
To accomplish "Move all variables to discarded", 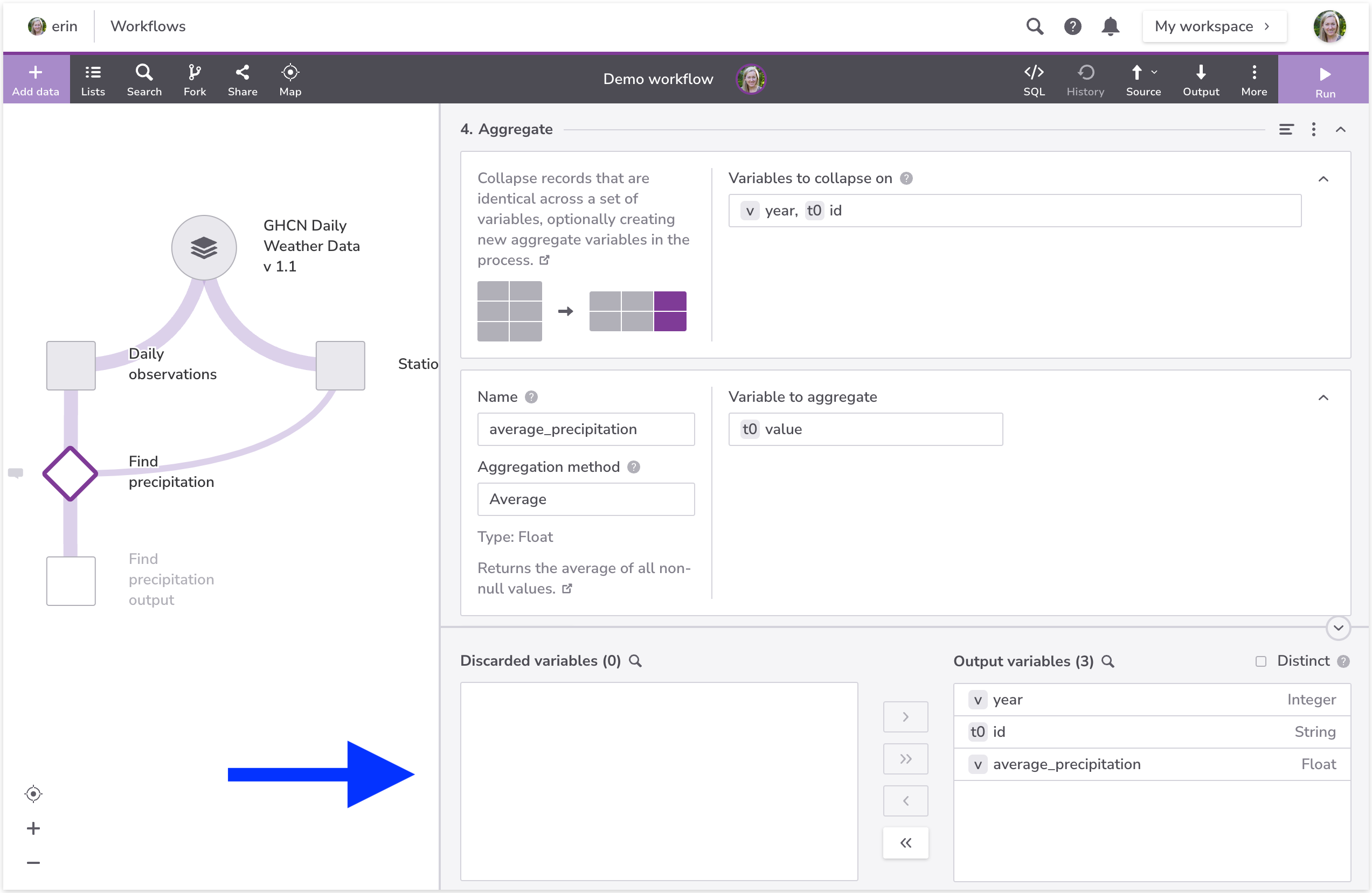I will [x=905, y=843].
